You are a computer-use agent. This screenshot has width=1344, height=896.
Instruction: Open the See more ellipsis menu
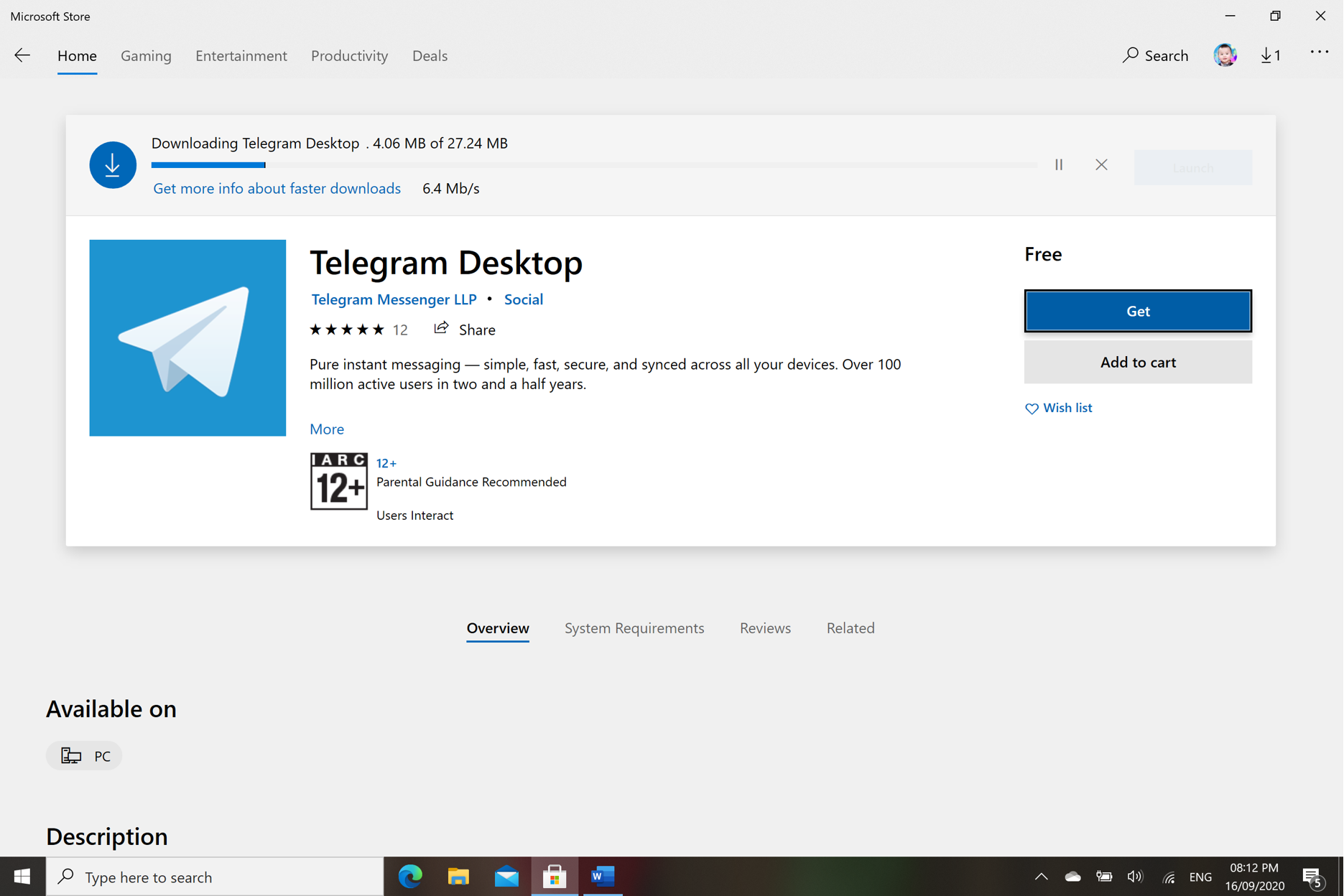[x=1319, y=52]
